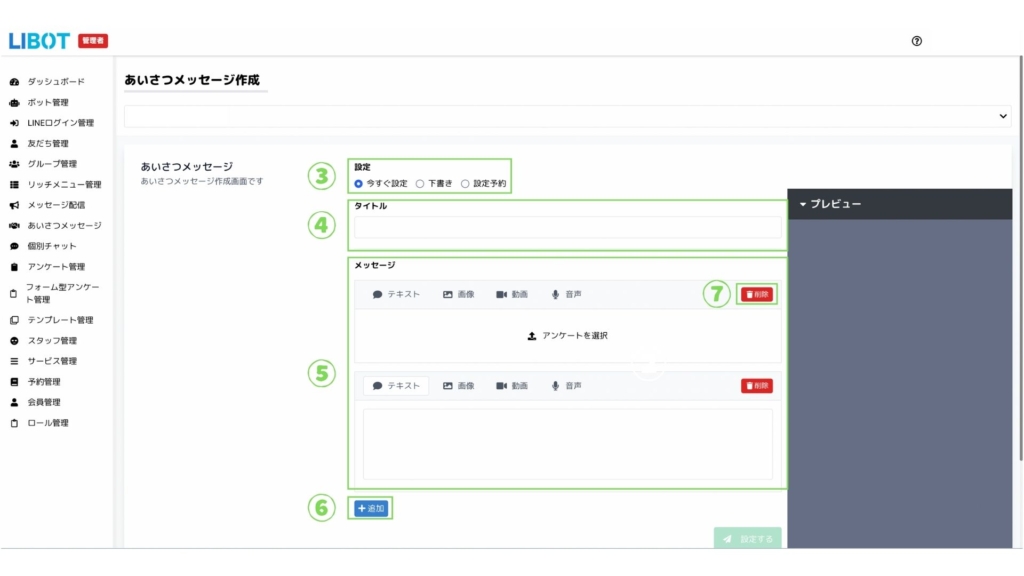Open 予約管理 in the sidebar
Screen dimensions: 1024x576
point(43,382)
